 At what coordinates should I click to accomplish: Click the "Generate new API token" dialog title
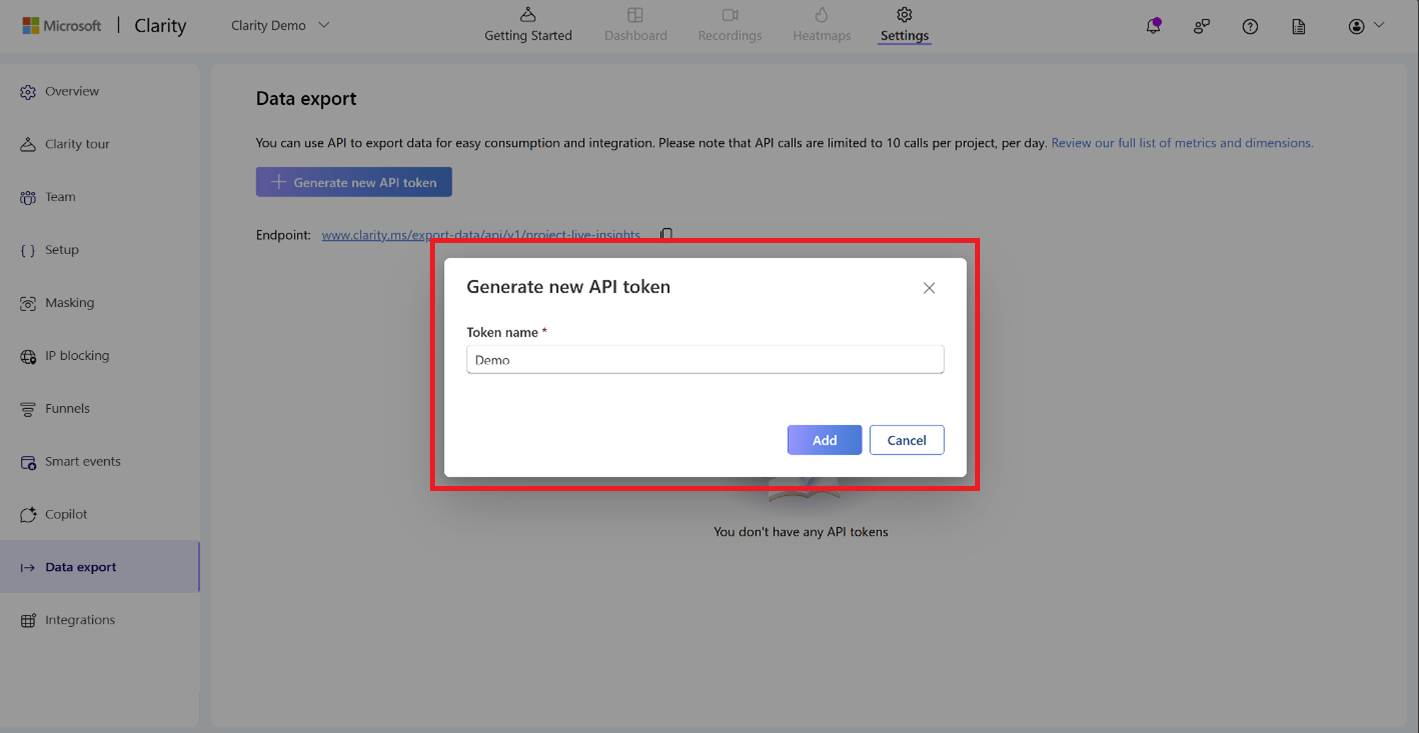[x=568, y=287]
